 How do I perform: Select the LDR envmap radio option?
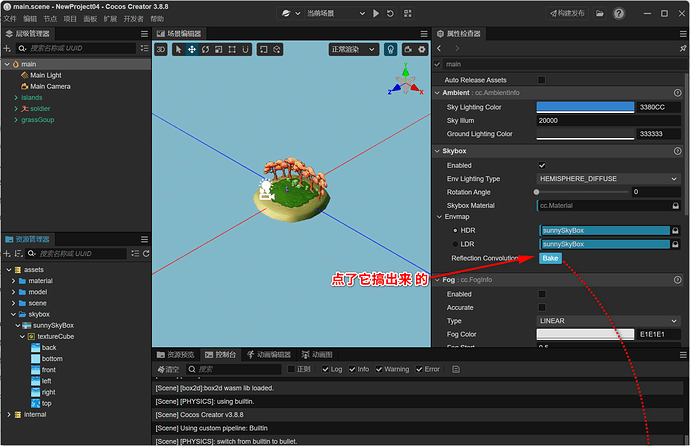pos(455,244)
